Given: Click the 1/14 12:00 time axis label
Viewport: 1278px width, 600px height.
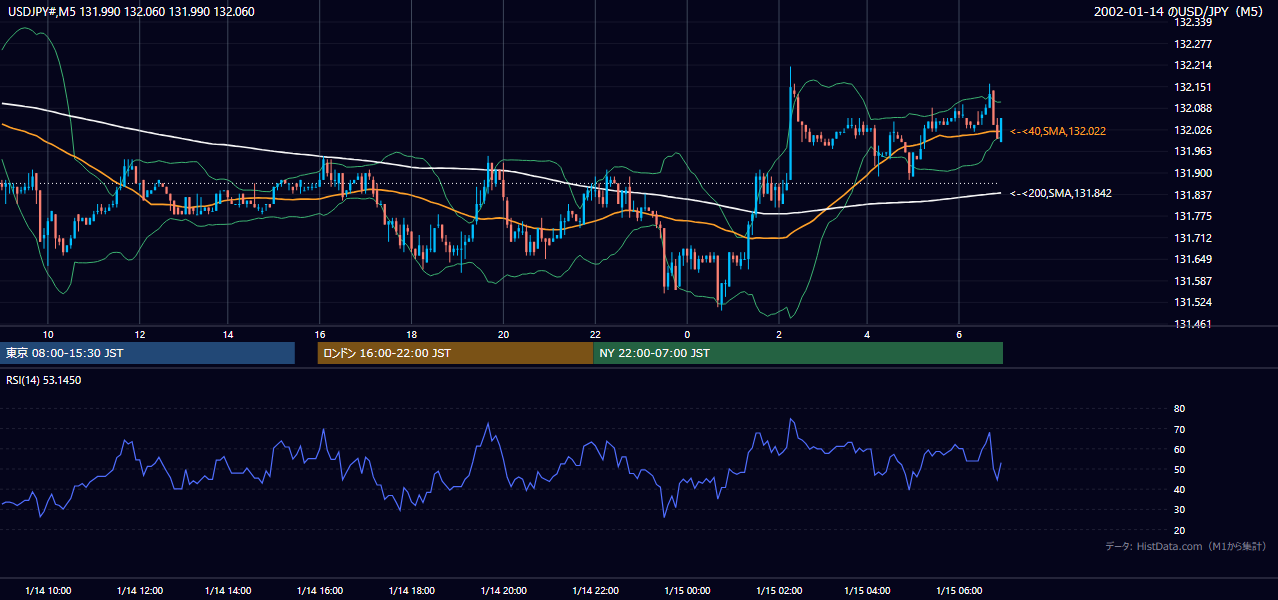Looking at the screenshot, I should tap(140, 591).
